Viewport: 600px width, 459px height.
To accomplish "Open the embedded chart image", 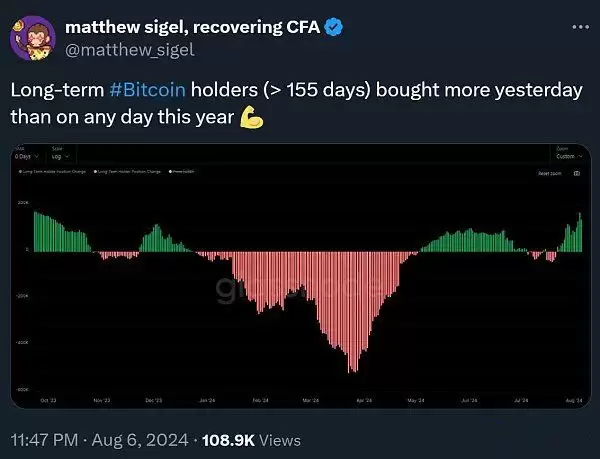I will point(300,275).
